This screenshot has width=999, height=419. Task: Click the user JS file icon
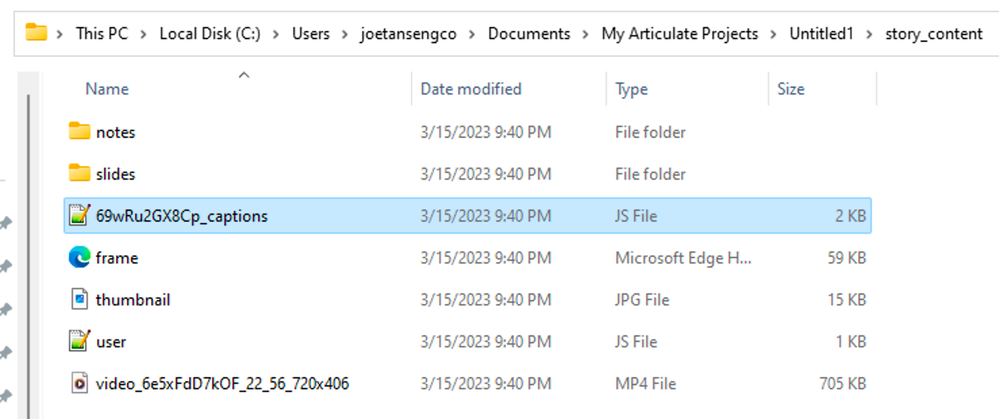(x=80, y=342)
